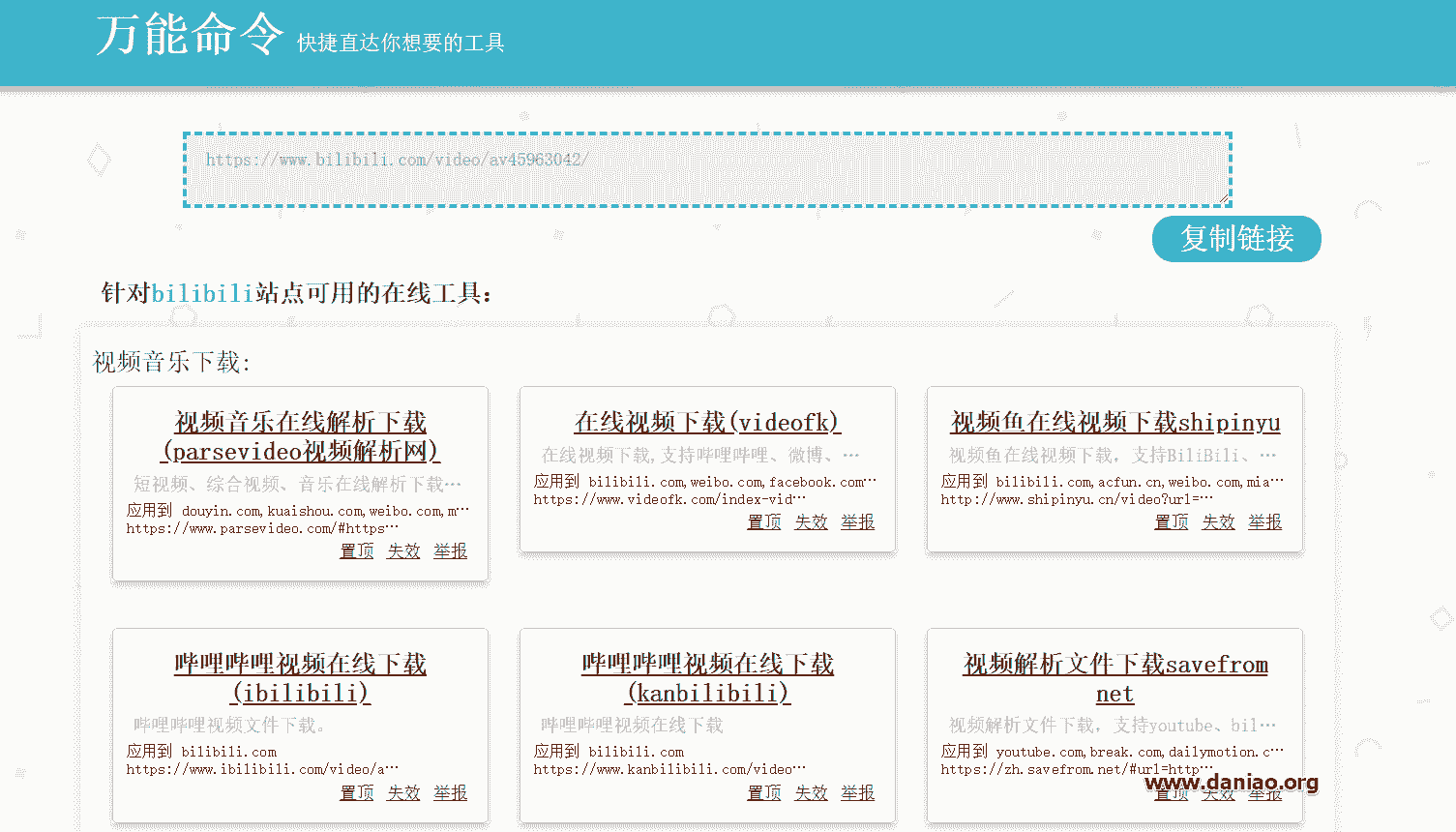Click 置顶 on the videofk card
The height and width of the screenshot is (832, 1456).
click(764, 521)
